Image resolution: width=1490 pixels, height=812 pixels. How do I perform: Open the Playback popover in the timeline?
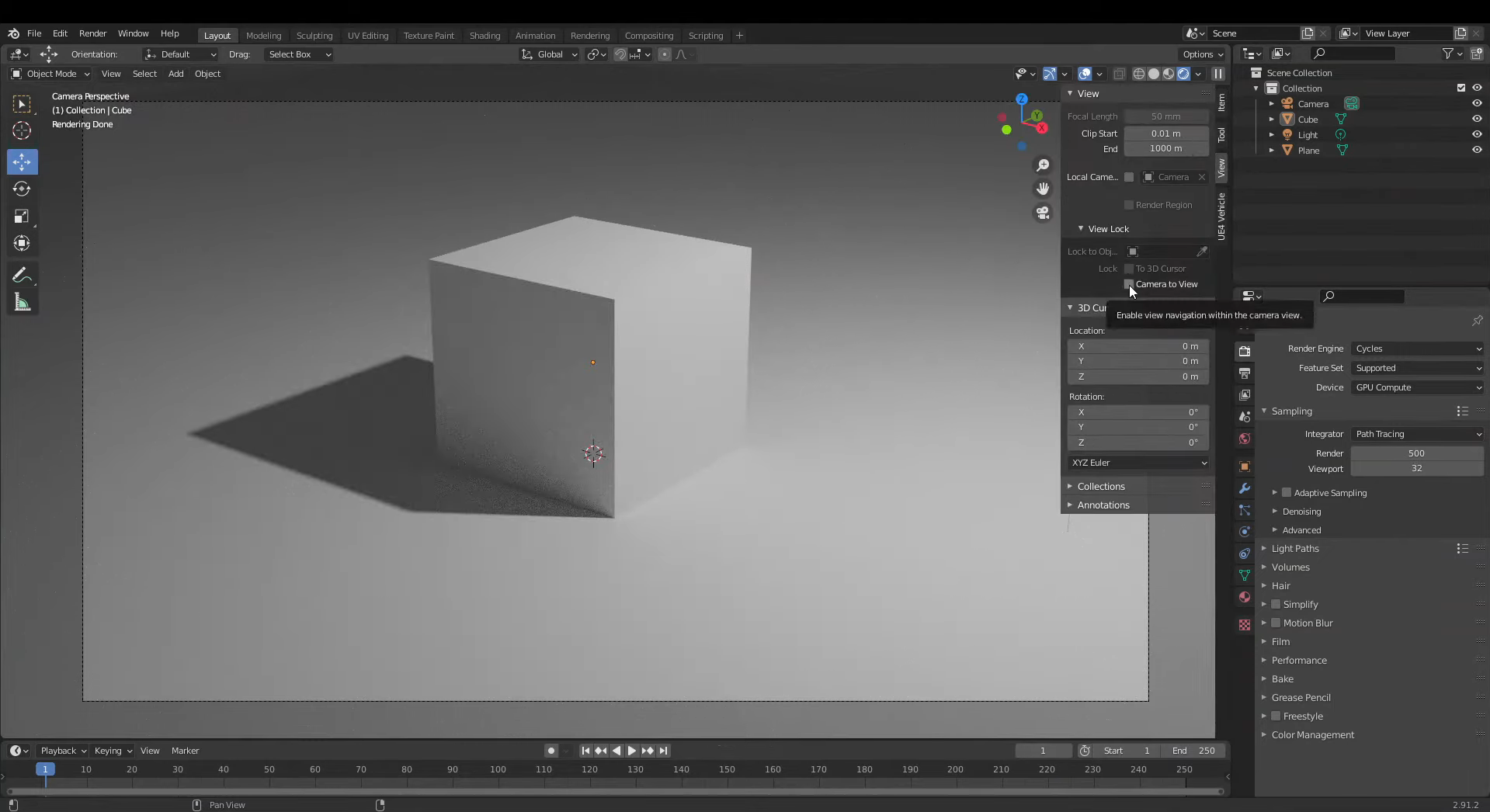[x=63, y=751]
